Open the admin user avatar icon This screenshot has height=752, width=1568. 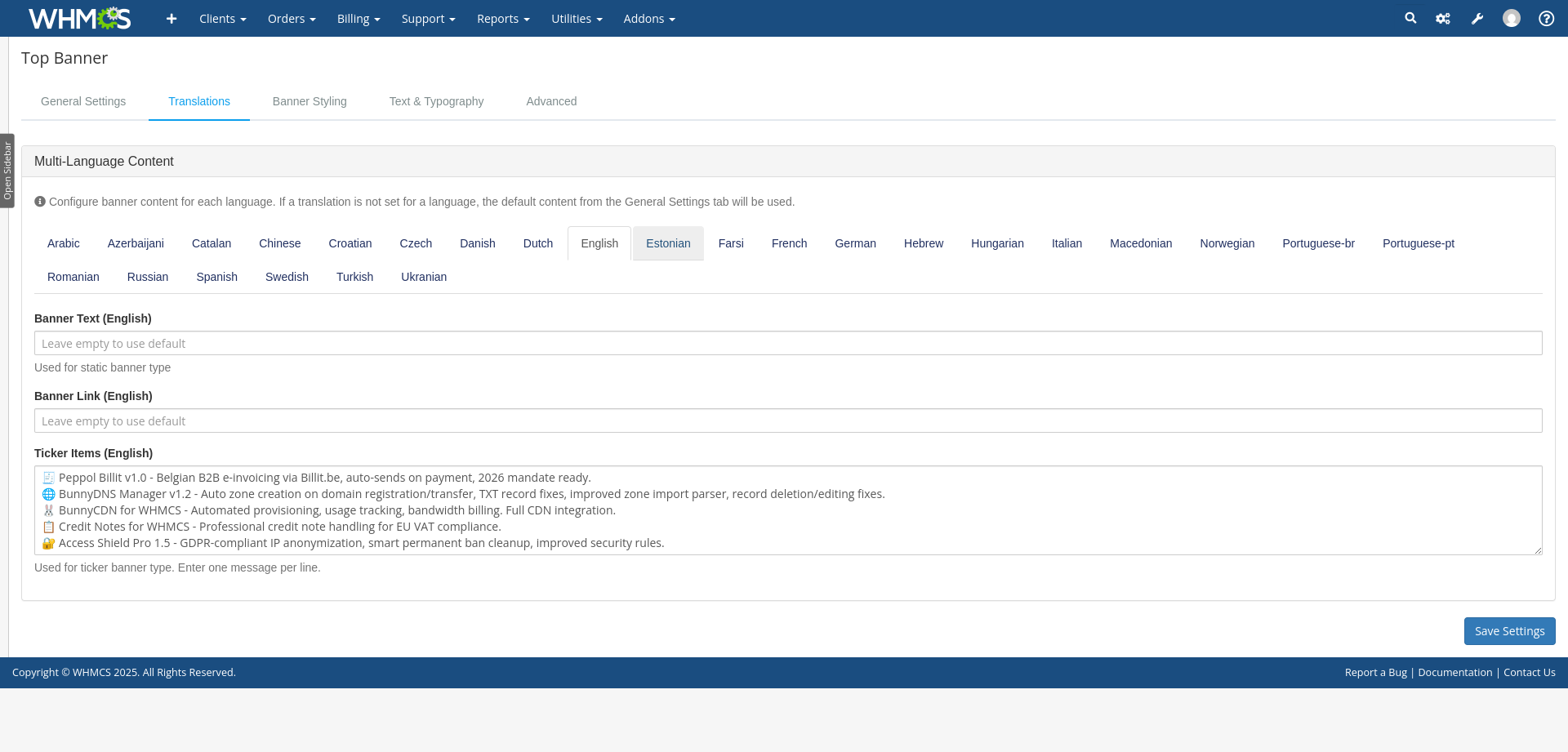[1512, 18]
